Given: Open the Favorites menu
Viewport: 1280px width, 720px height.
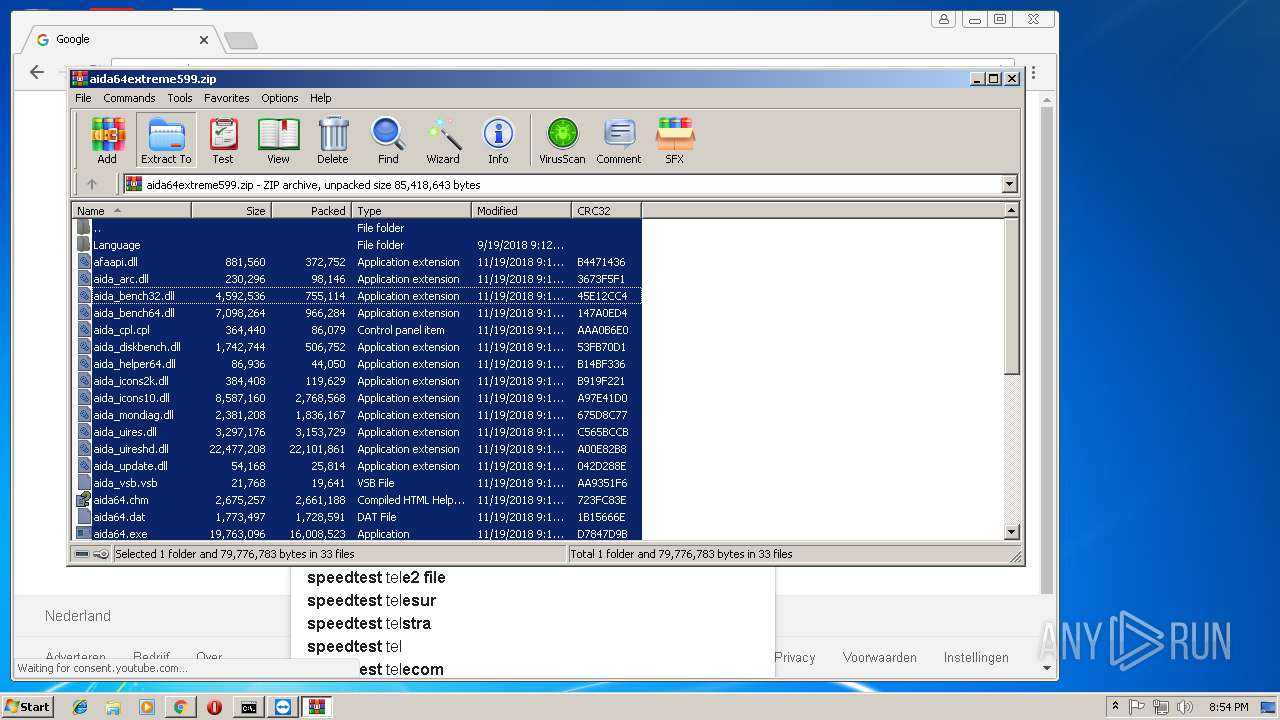Looking at the screenshot, I should coord(227,98).
